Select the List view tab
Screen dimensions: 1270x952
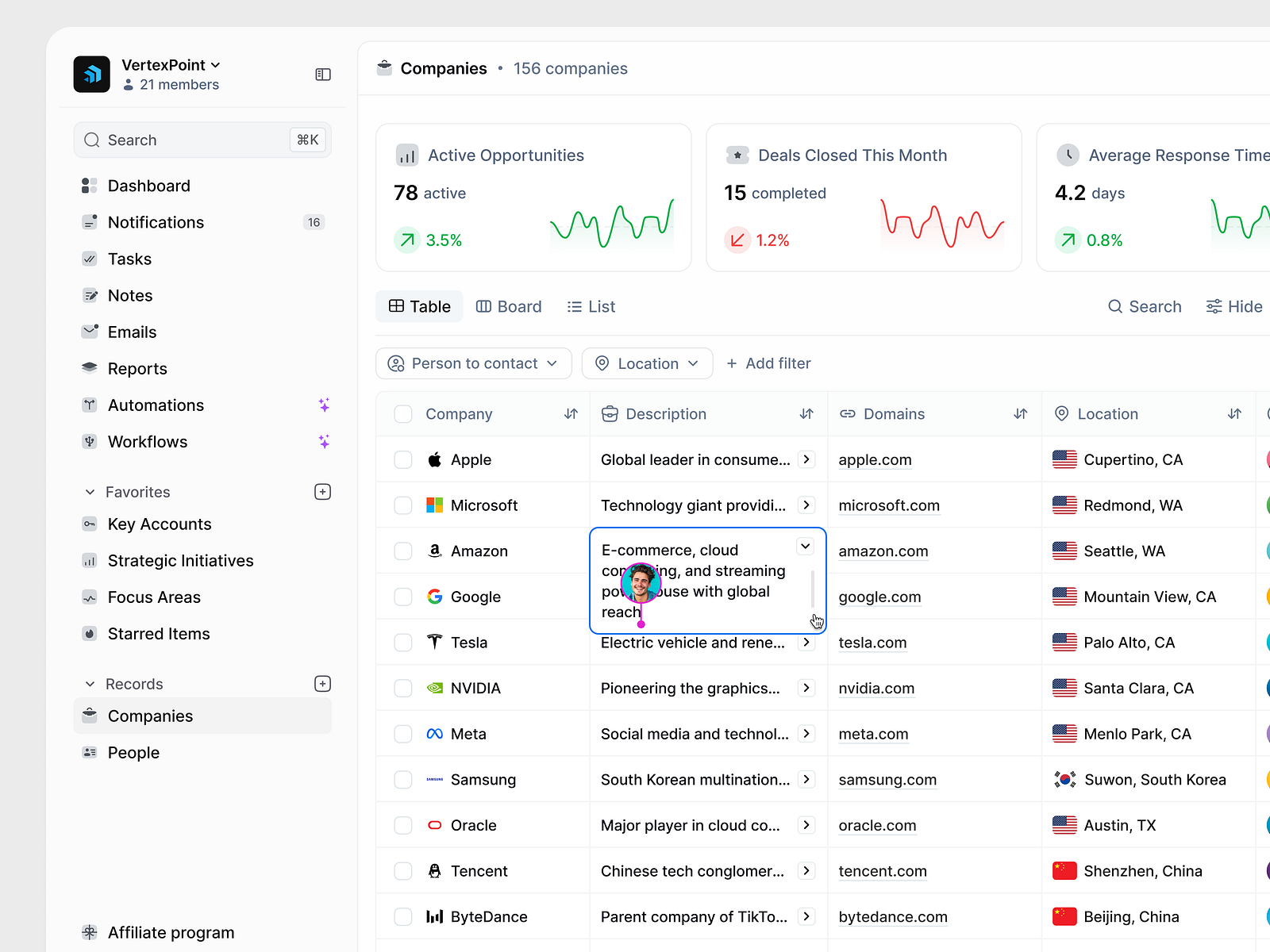coord(591,306)
